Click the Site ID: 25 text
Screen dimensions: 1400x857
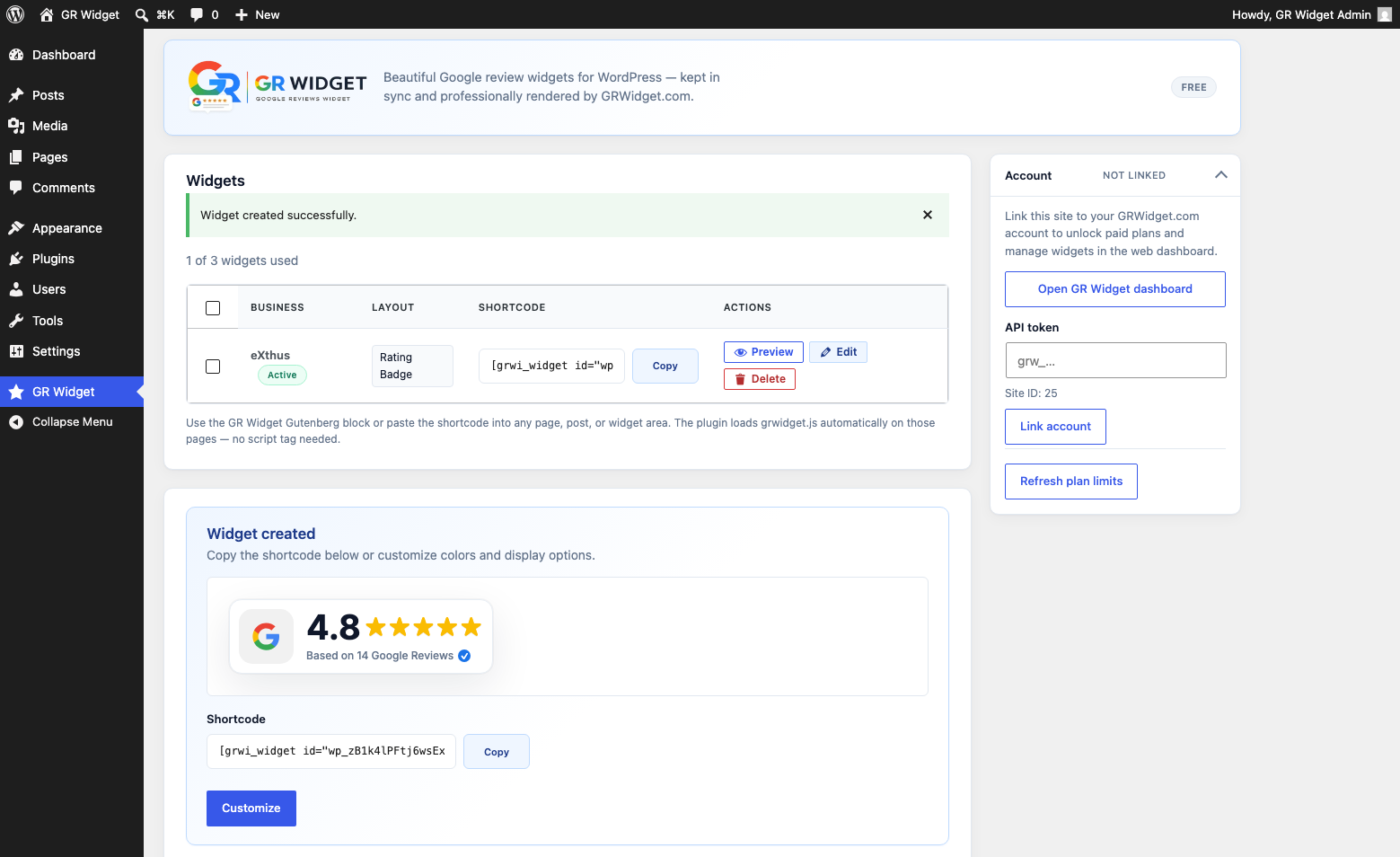[1031, 393]
